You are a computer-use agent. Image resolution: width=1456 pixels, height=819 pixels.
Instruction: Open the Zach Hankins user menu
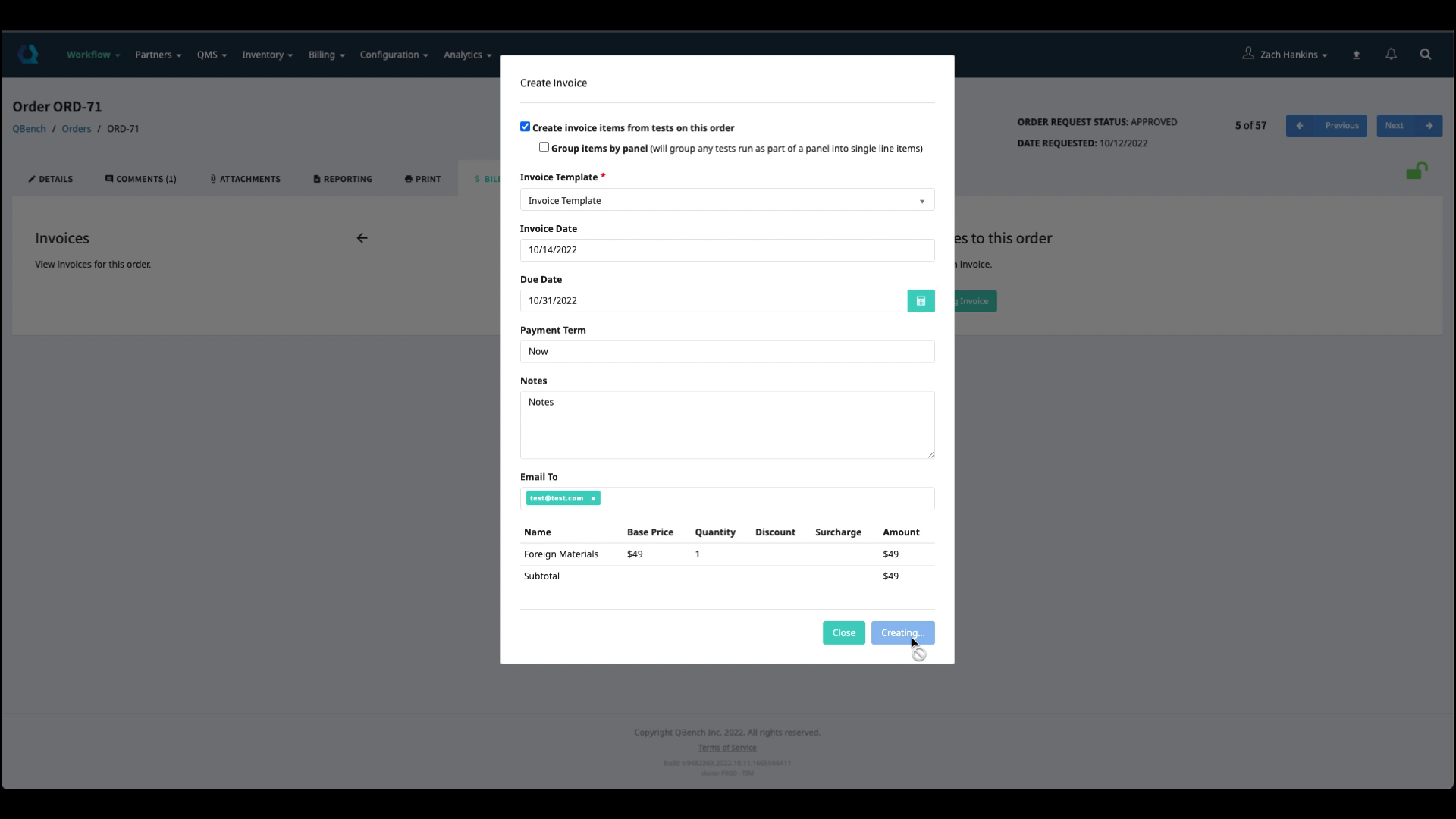pos(1285,55)
